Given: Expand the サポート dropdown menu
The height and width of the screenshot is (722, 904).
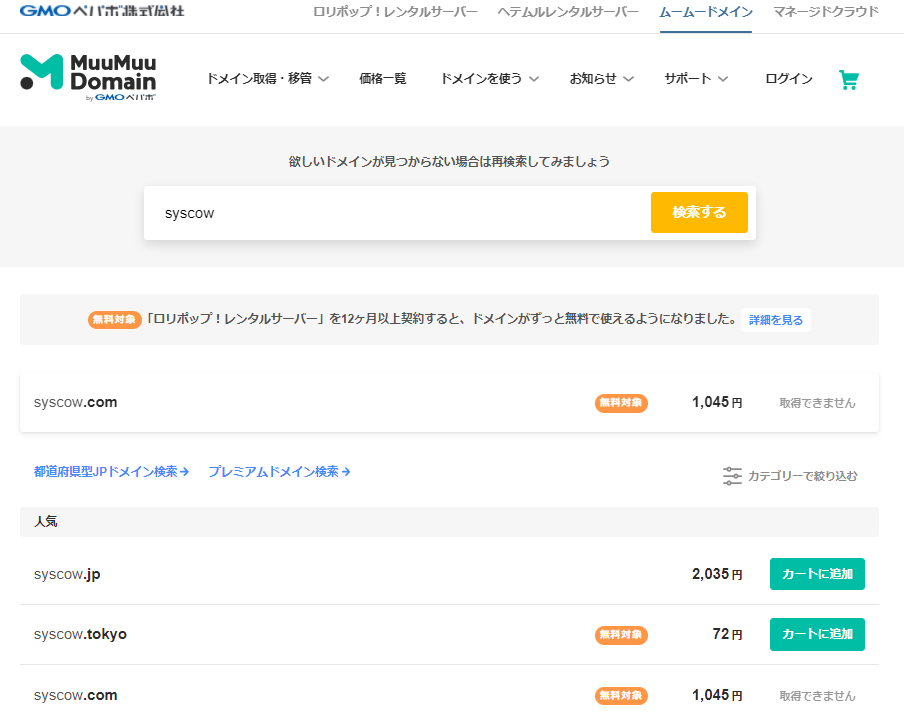Looking at the screenshot, I should pyautogui.click(x=696, y=79).
